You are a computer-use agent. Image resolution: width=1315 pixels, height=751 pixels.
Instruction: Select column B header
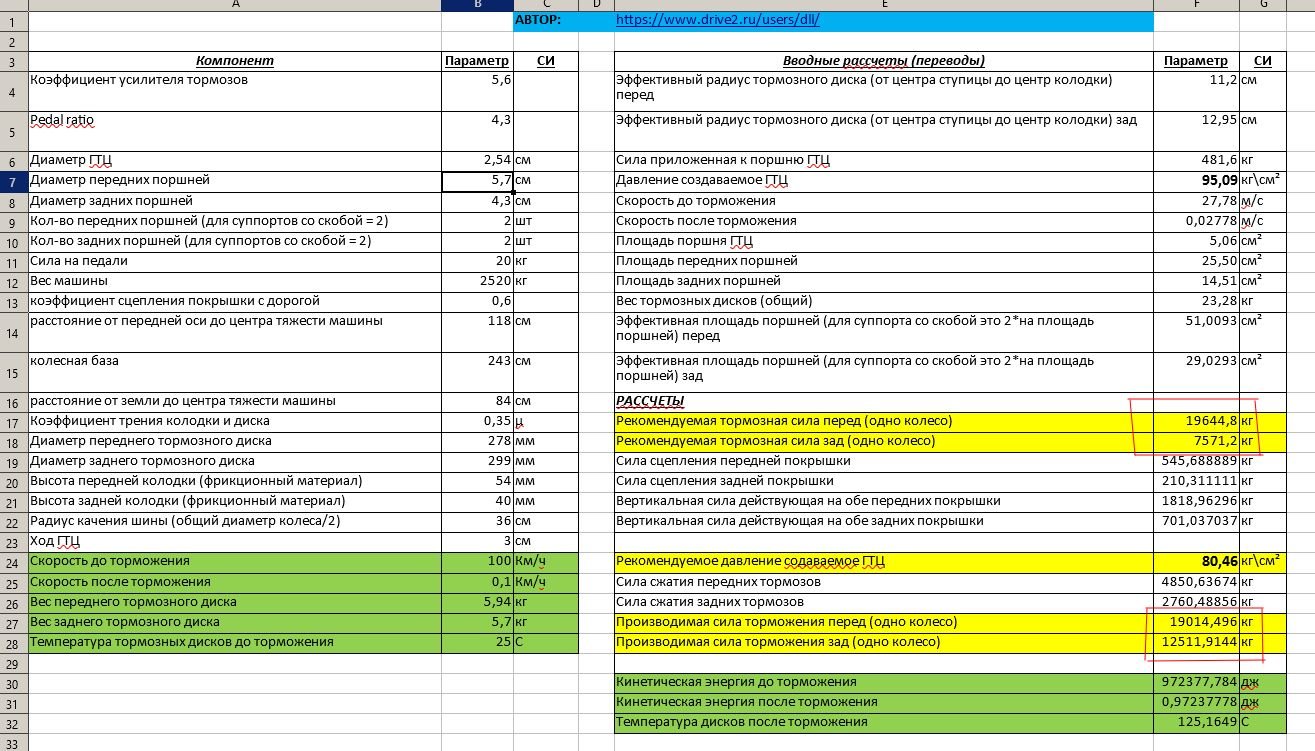(x=477, y=5)
